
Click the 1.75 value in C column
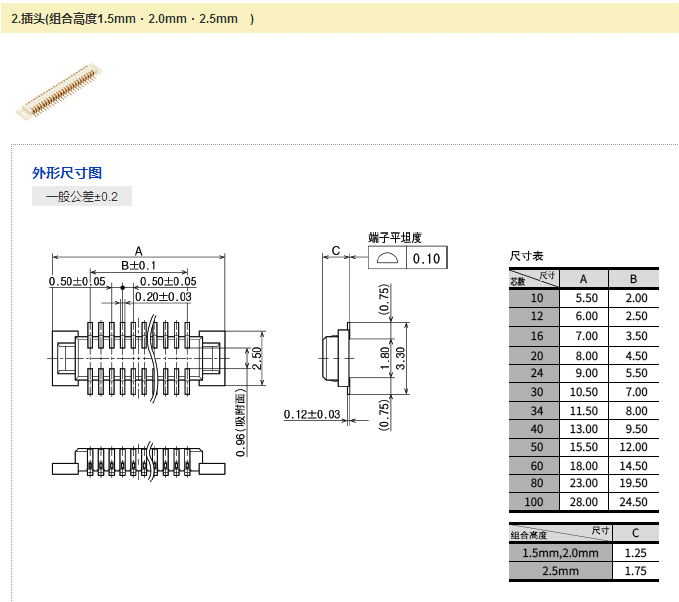[635, 572]
